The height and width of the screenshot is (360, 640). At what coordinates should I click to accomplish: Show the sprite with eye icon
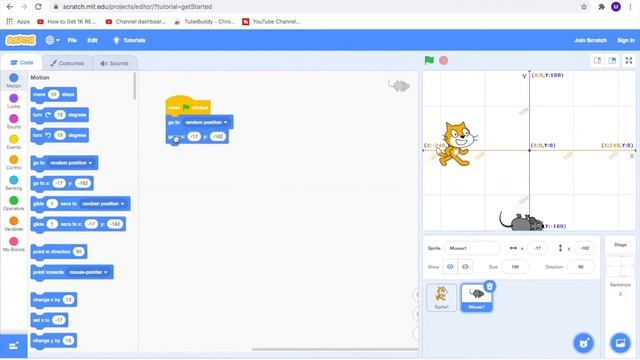(x=450, y=267)
